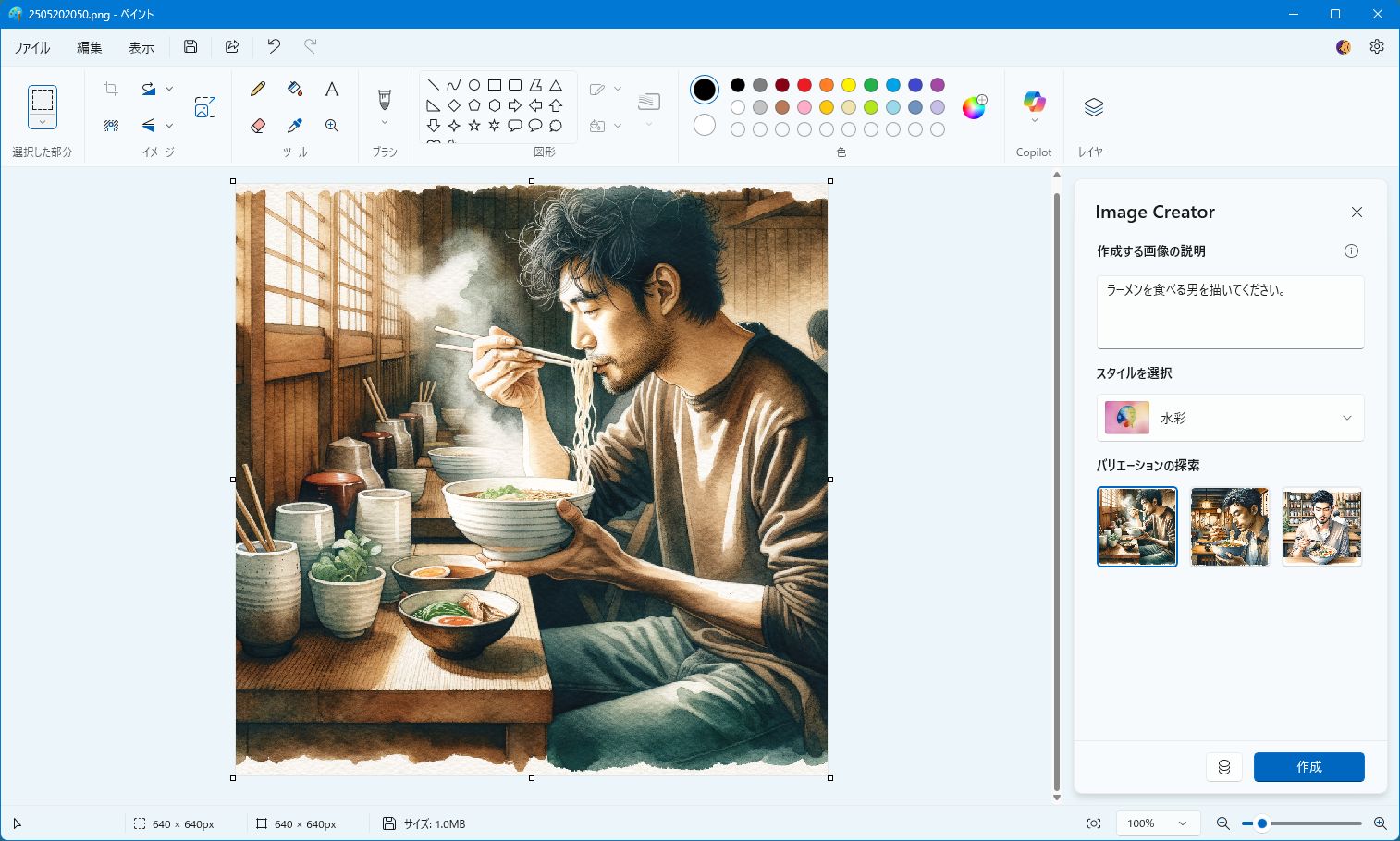Open Paint settings gear
The width and height of the screenshot is (1400, 841).
pos(1377,46)
